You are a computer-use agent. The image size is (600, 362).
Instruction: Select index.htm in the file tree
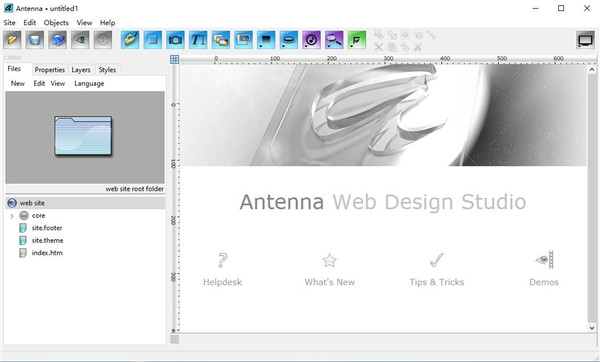(47, 253)
